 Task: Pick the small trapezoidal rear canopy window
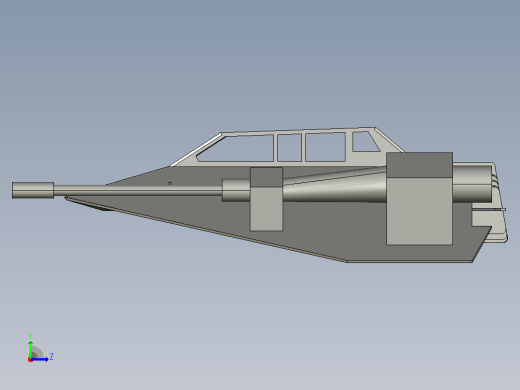tap(364, 142)
